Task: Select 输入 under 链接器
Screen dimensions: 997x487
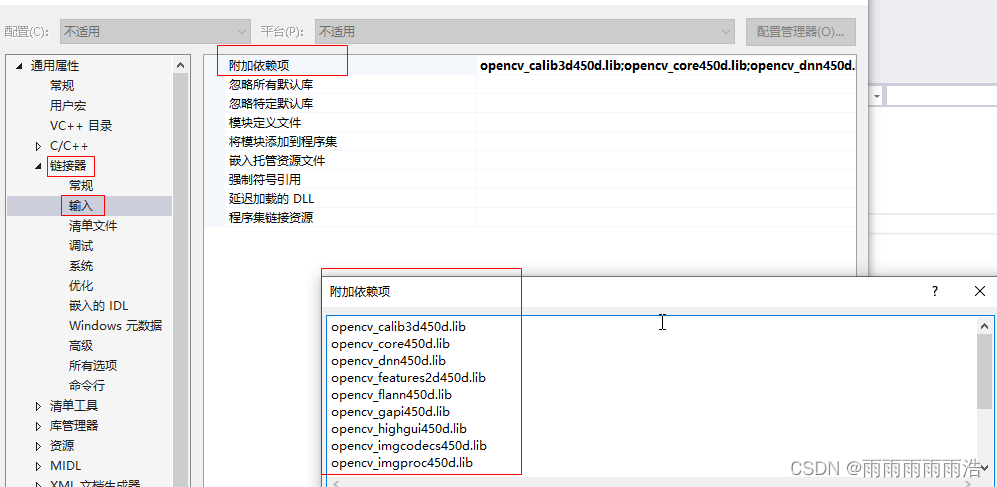Action: click(81, 205)
